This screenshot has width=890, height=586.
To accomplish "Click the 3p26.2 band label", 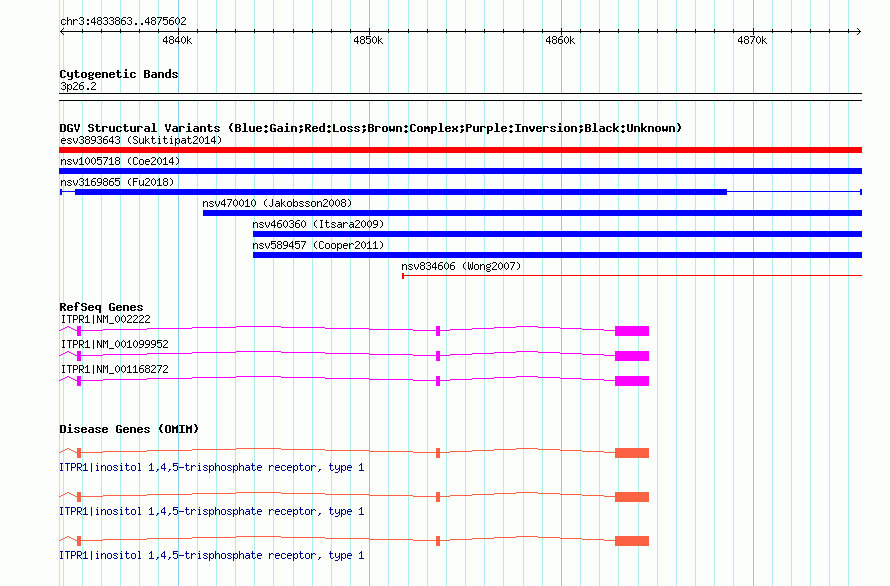I will [x=78, y=86].
